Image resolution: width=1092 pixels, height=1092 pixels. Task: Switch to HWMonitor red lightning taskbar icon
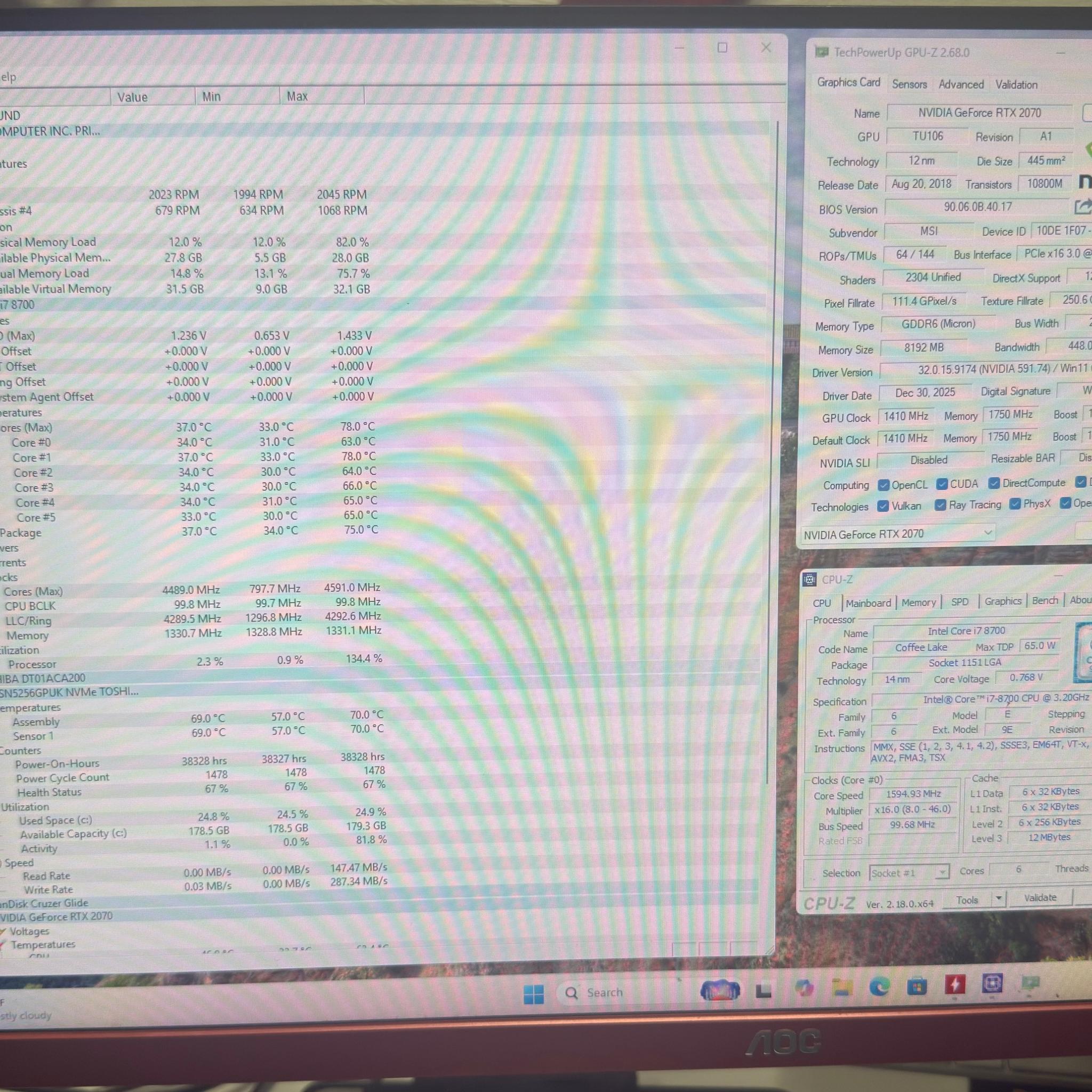tap(954, 985)
